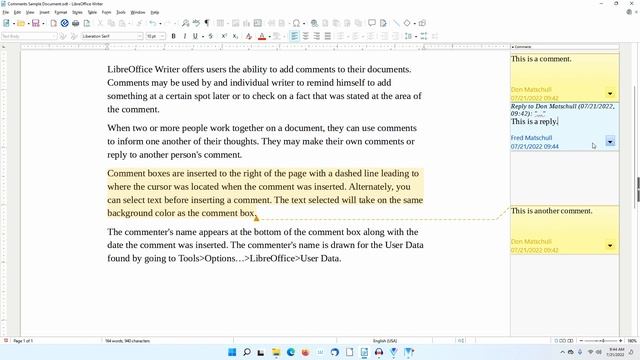Image resolution: width=640 pixels, height=360 pixels.
Task: Center align text
Action: pos(305,36)
